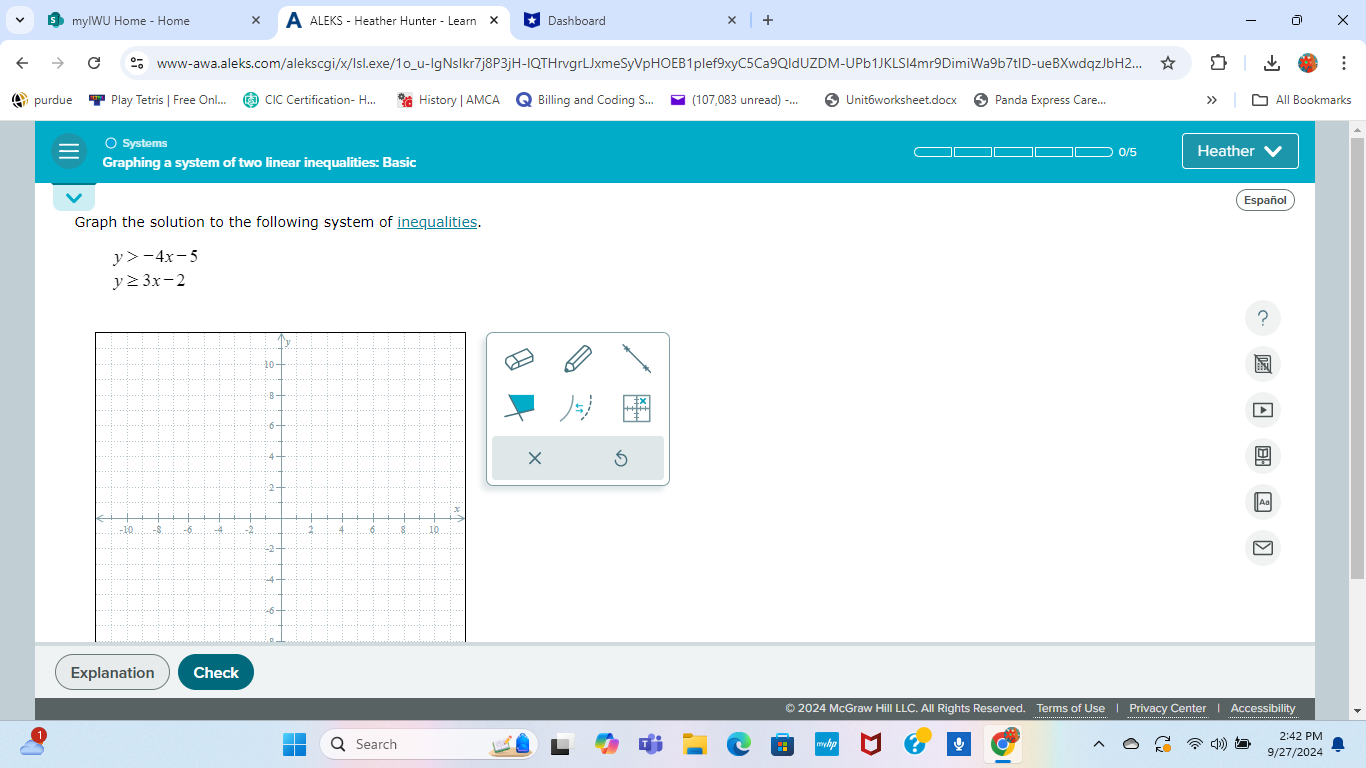
Task: Open the taskbar clock and date
Action: 1294,744
